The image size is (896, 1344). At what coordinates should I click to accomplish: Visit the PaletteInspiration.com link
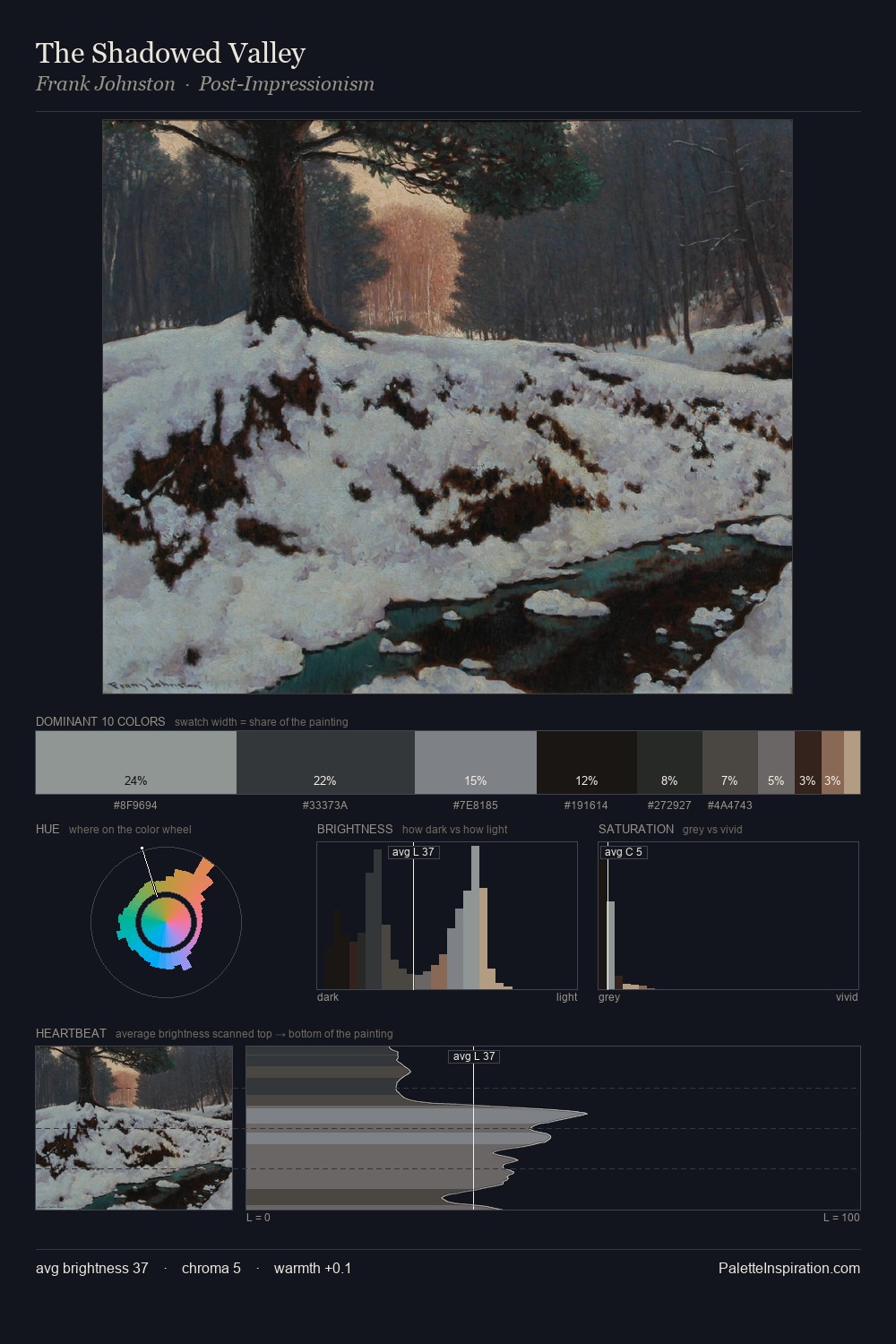pyautogui.click(x=789, y=1269)
